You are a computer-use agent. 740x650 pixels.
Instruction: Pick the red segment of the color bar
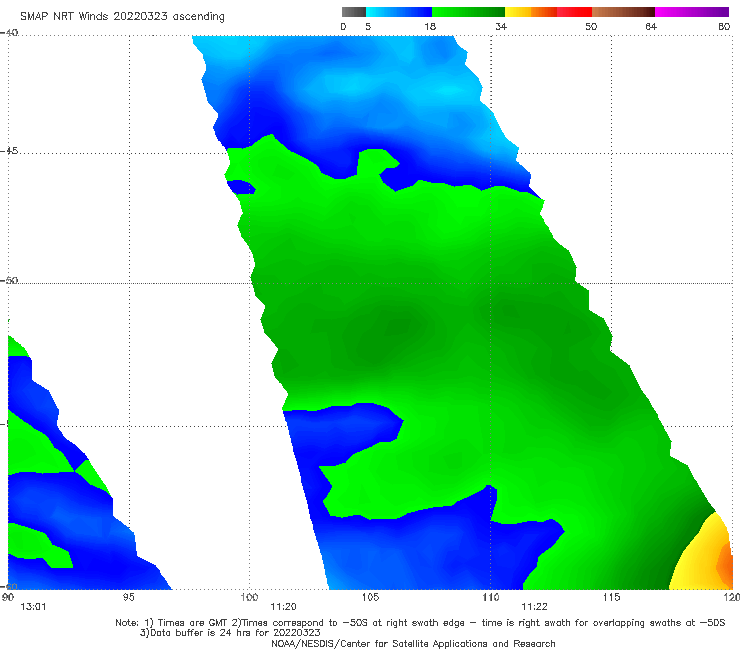tap(574, 12)
